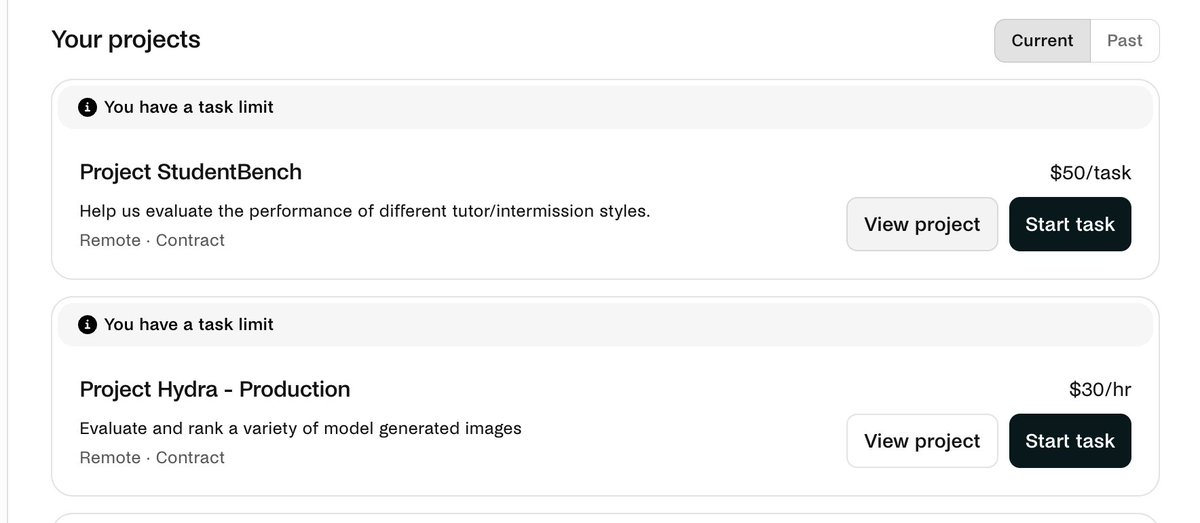Click the Project Hydra - Production title

tap(215, 389)
